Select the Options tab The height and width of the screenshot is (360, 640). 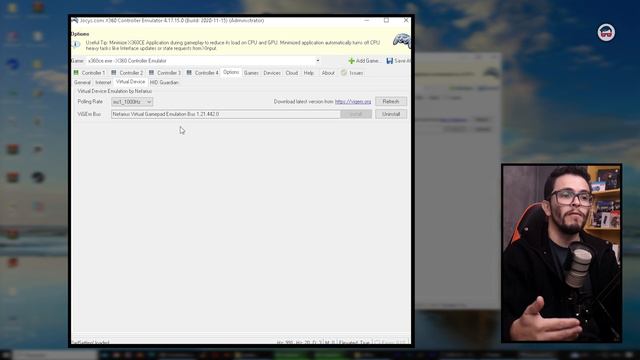click(x=231, y=72)
